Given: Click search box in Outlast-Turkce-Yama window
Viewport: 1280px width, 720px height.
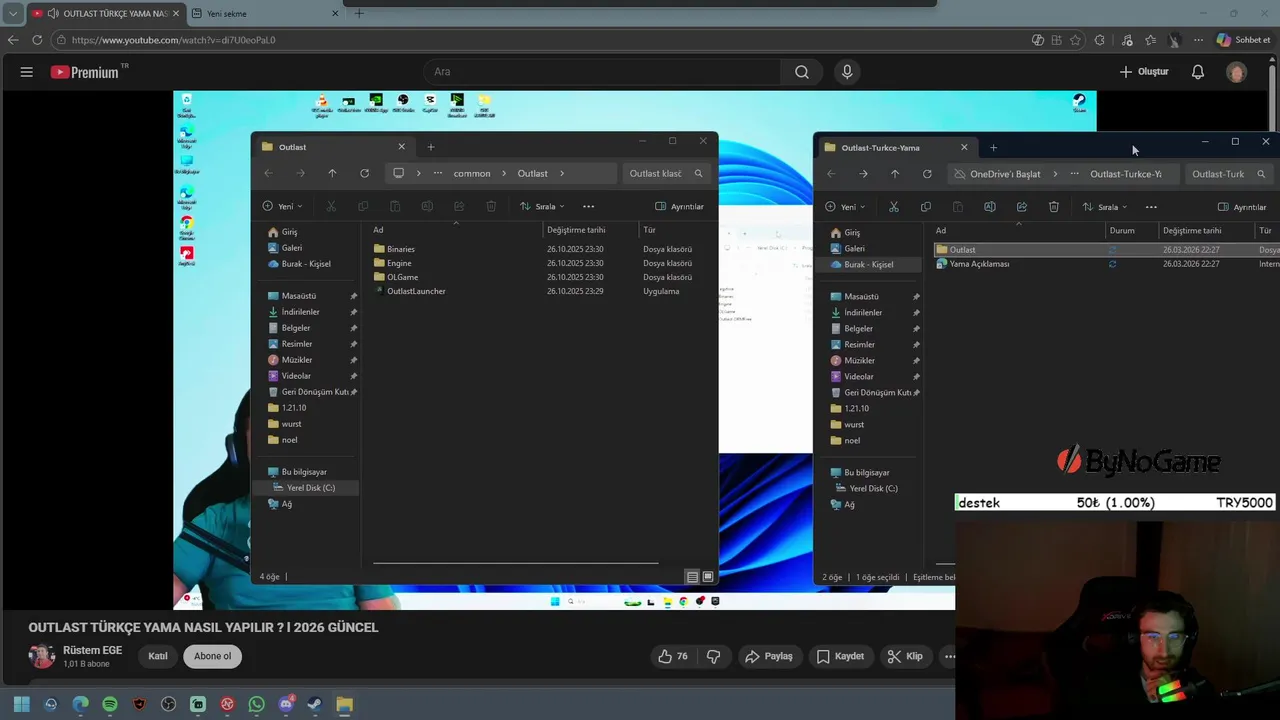Looking at the screenshot, I should [x=1227, y=174].
